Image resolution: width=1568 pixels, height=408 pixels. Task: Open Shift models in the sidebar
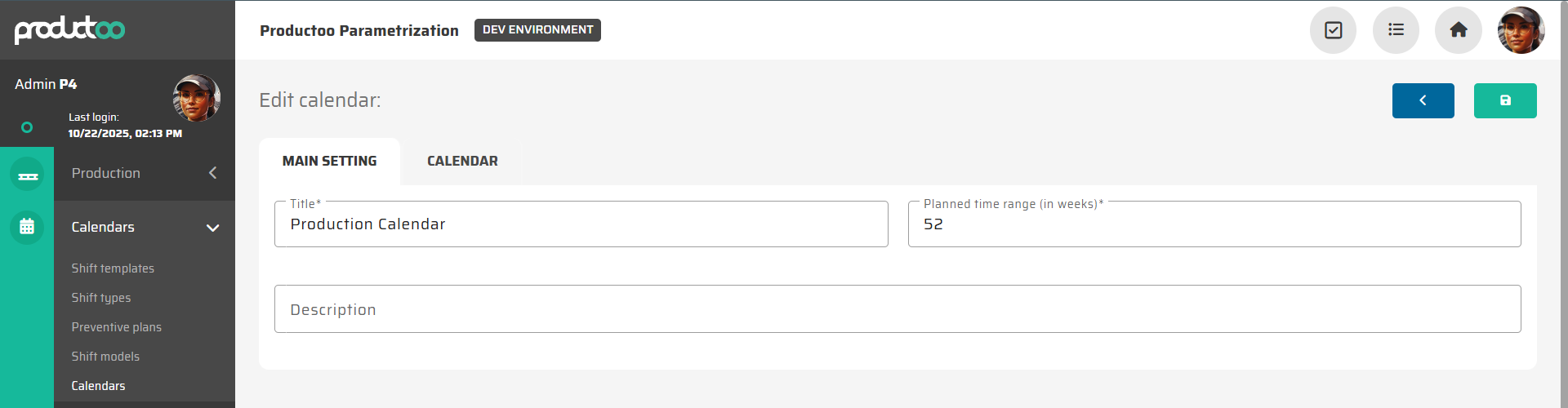(105, 357)
